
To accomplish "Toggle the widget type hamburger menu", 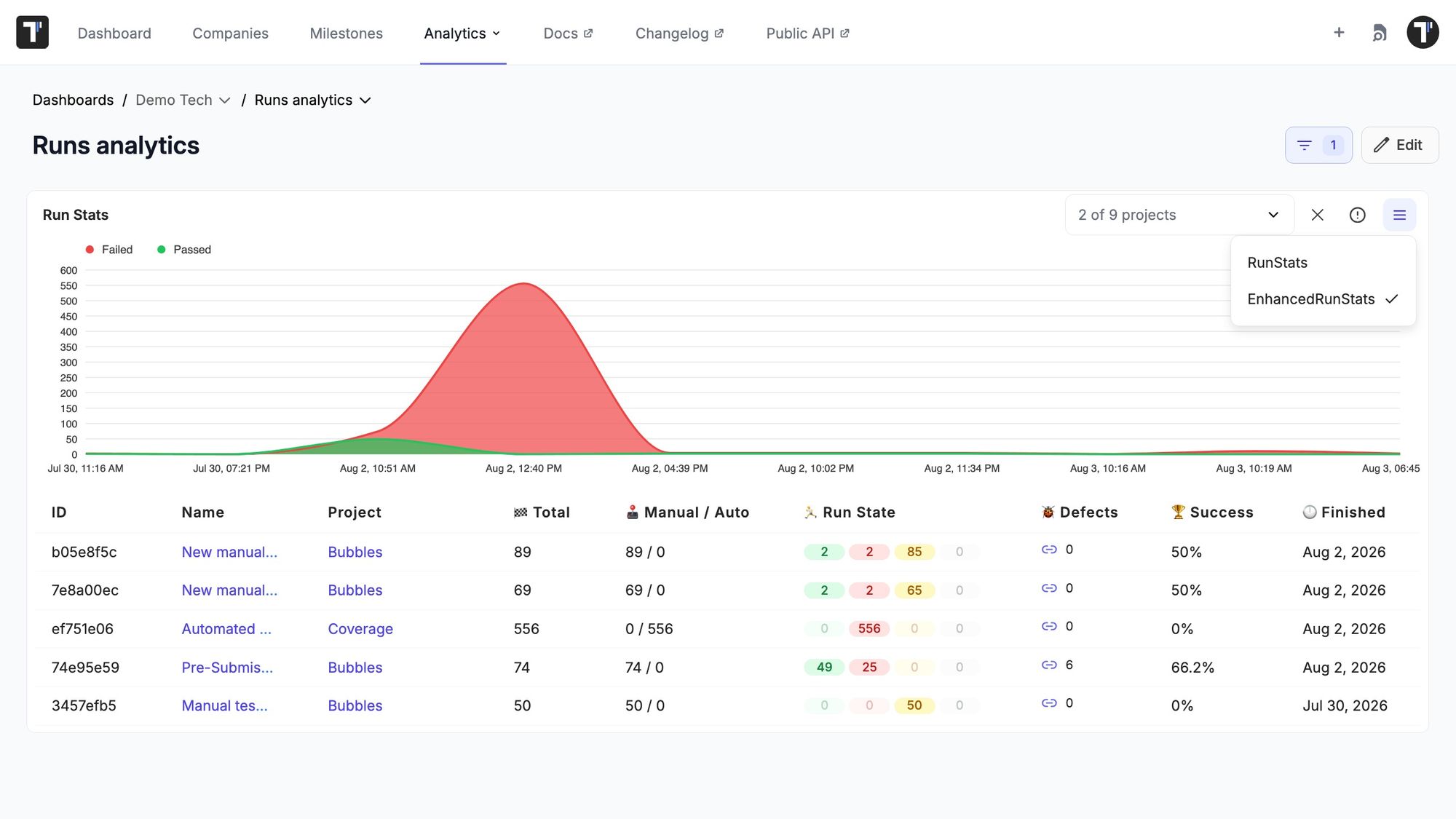I will coord(1399,215).
